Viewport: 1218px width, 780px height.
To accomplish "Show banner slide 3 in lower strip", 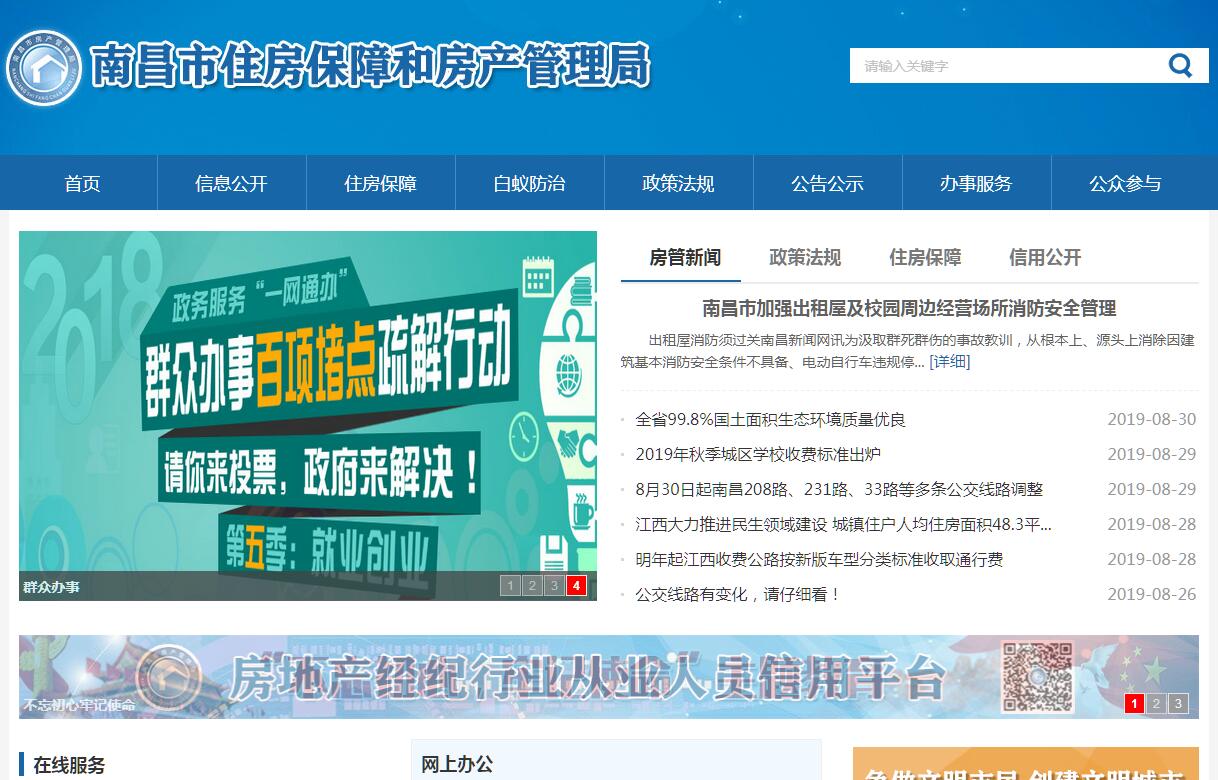I will (x=1178, y=704).
